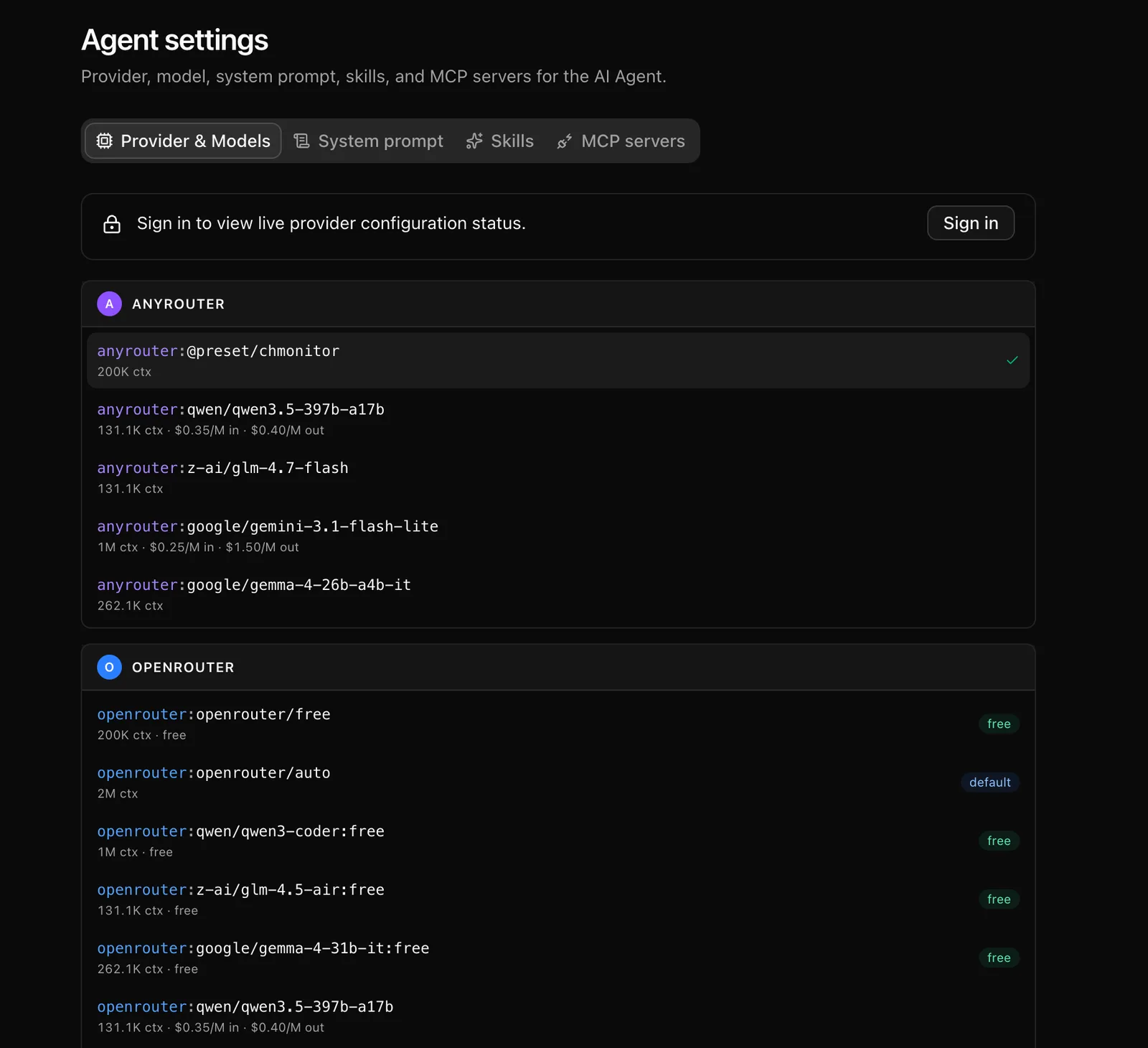This screenshot has width=1148, height=1048.
Task: Click "200K ctx" under chmonitor preset
Action: pyautogui.click(x=124, y=372)
